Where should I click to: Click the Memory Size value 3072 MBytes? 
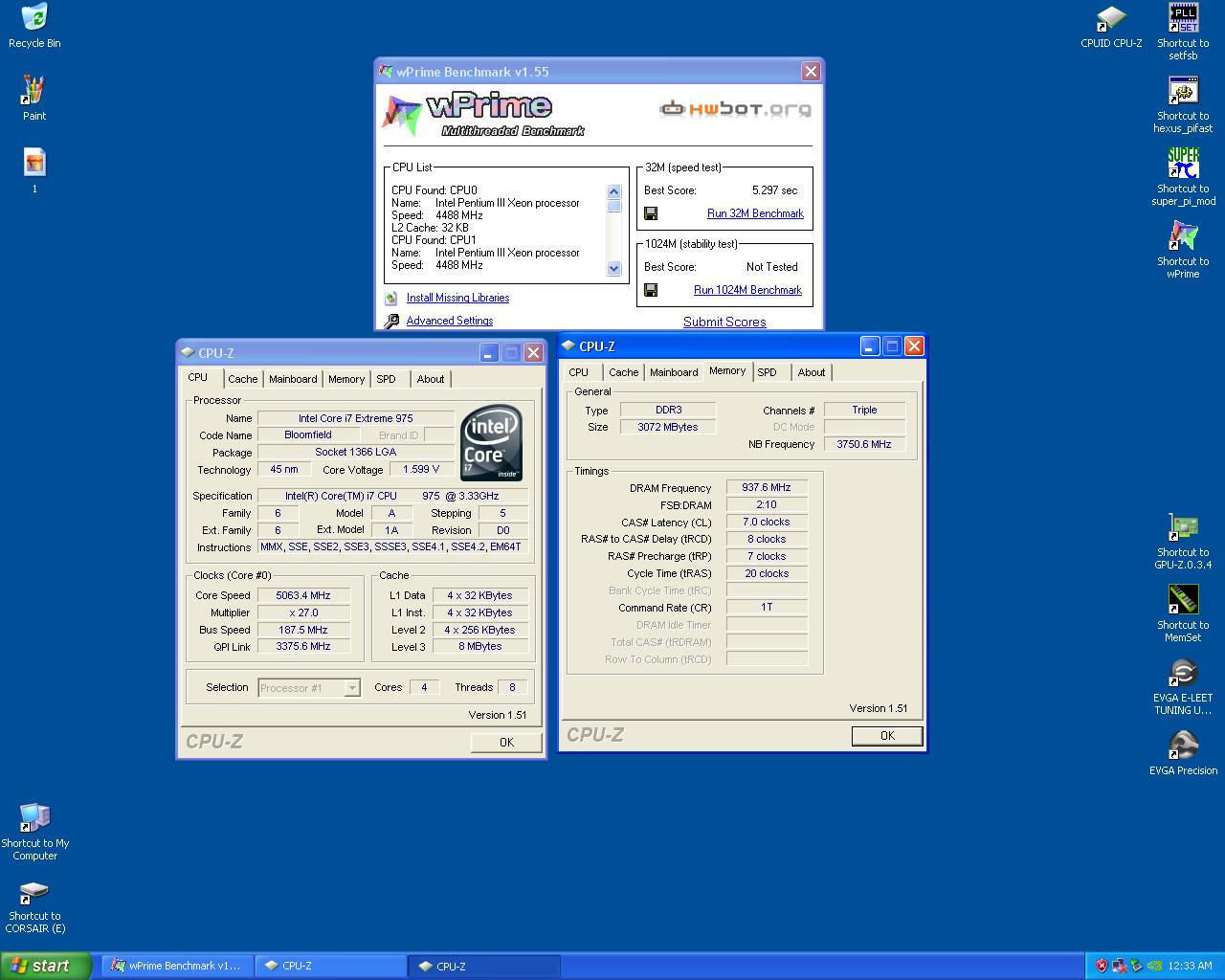coord(668,427)
